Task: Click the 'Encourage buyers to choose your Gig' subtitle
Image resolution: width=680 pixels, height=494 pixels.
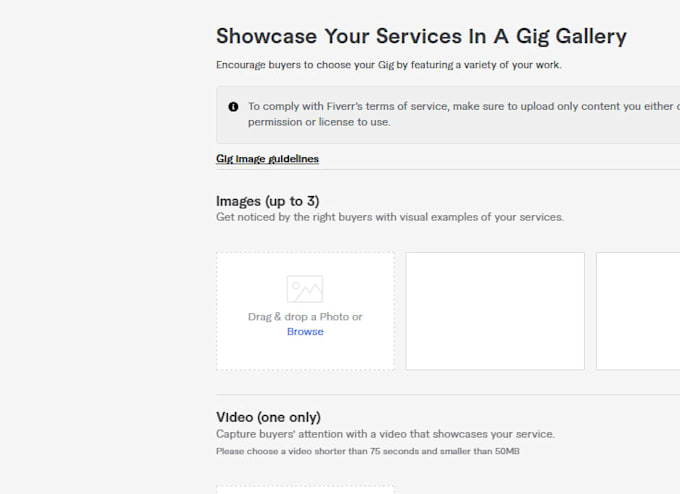Action: [389, 65]
